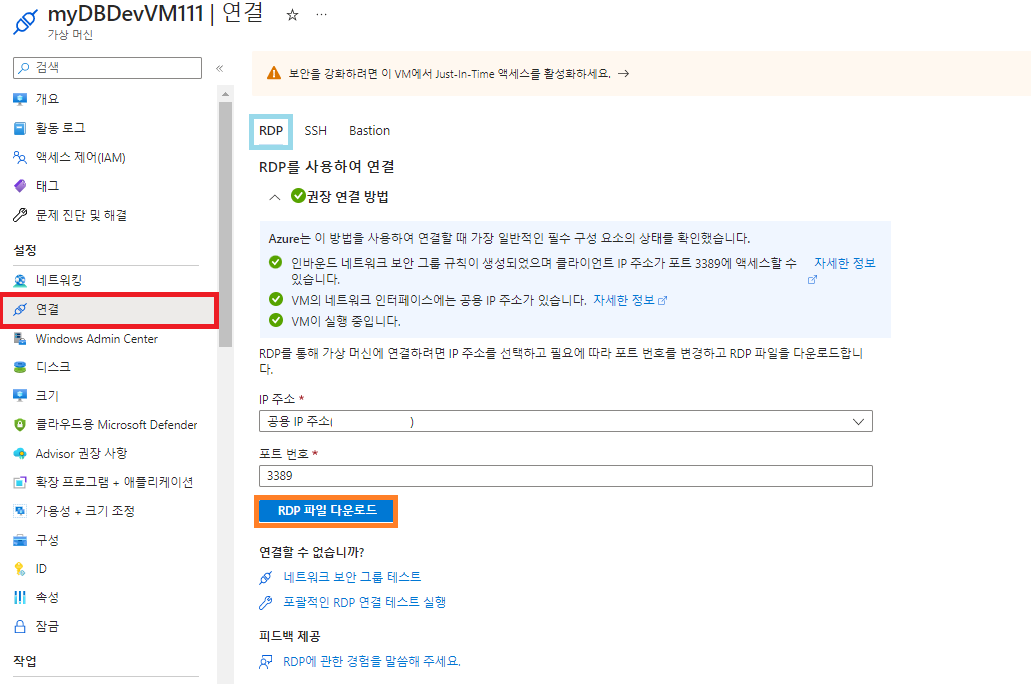
Task: Click the 속성 bars icon
Action: 20,597
